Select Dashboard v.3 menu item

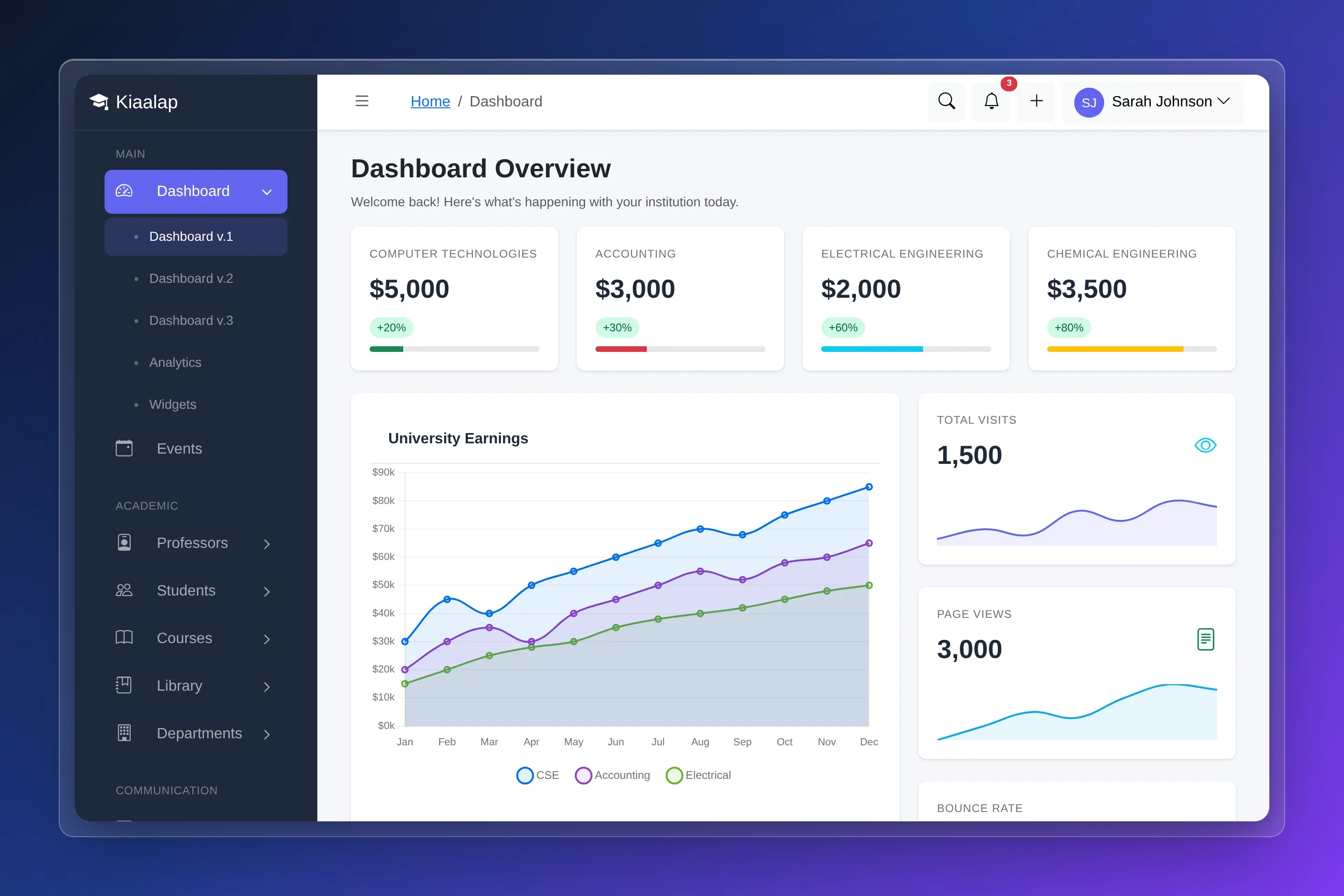196,320
